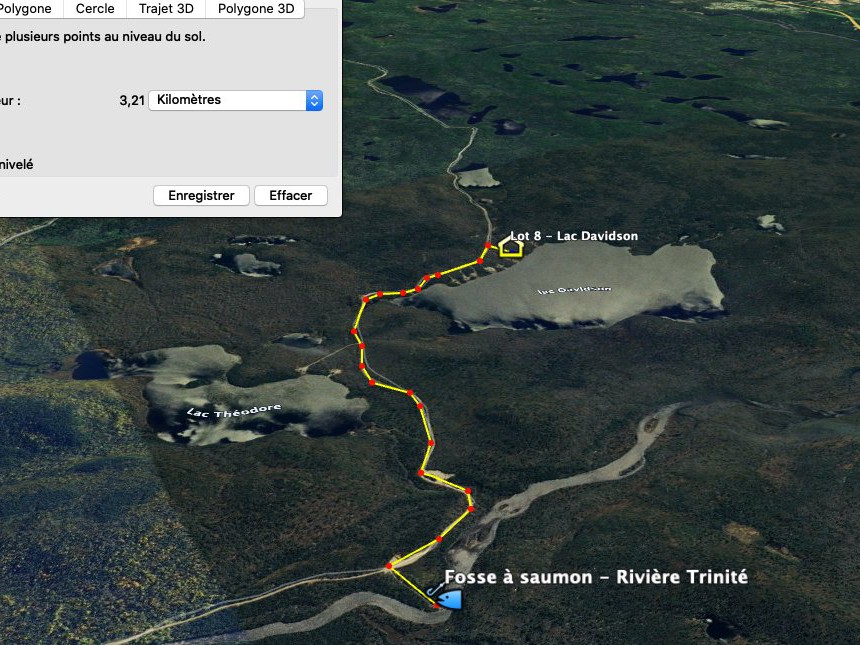Switch to the Cercle tab

[95, 9]
